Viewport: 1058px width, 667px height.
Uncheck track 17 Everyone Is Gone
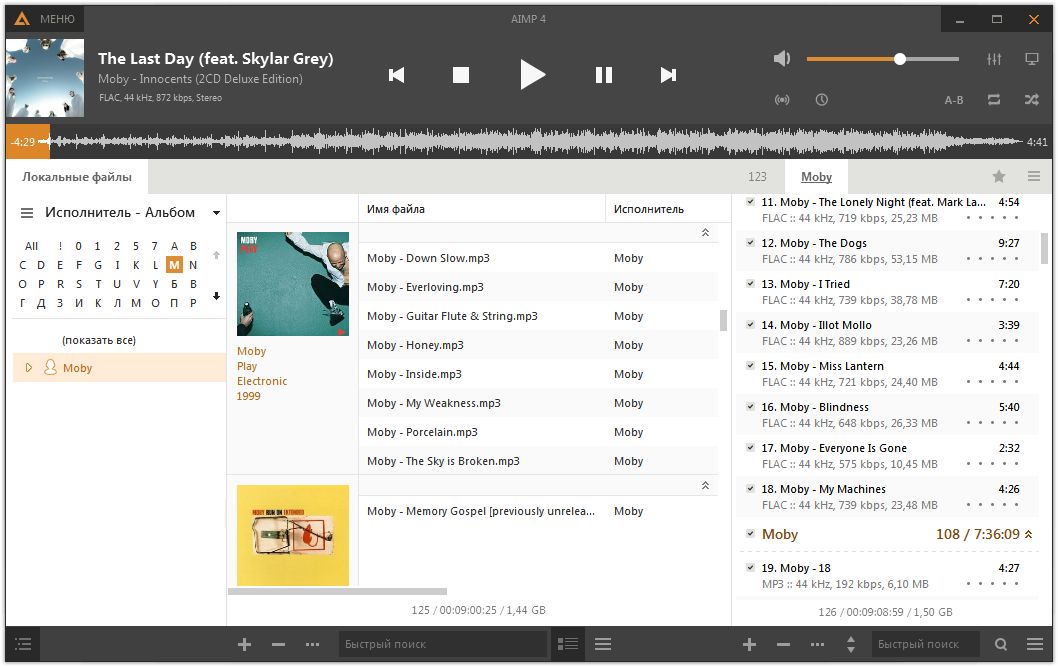tap(750, 448)
